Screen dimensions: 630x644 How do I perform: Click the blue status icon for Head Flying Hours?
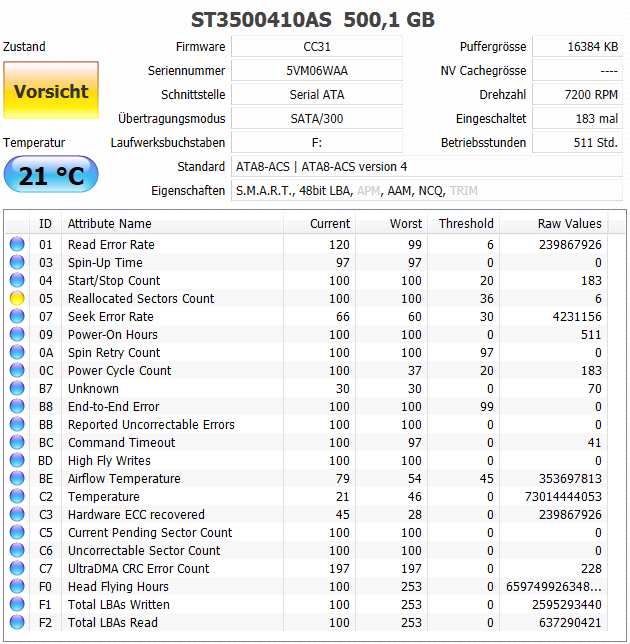(x=17, y=586)
